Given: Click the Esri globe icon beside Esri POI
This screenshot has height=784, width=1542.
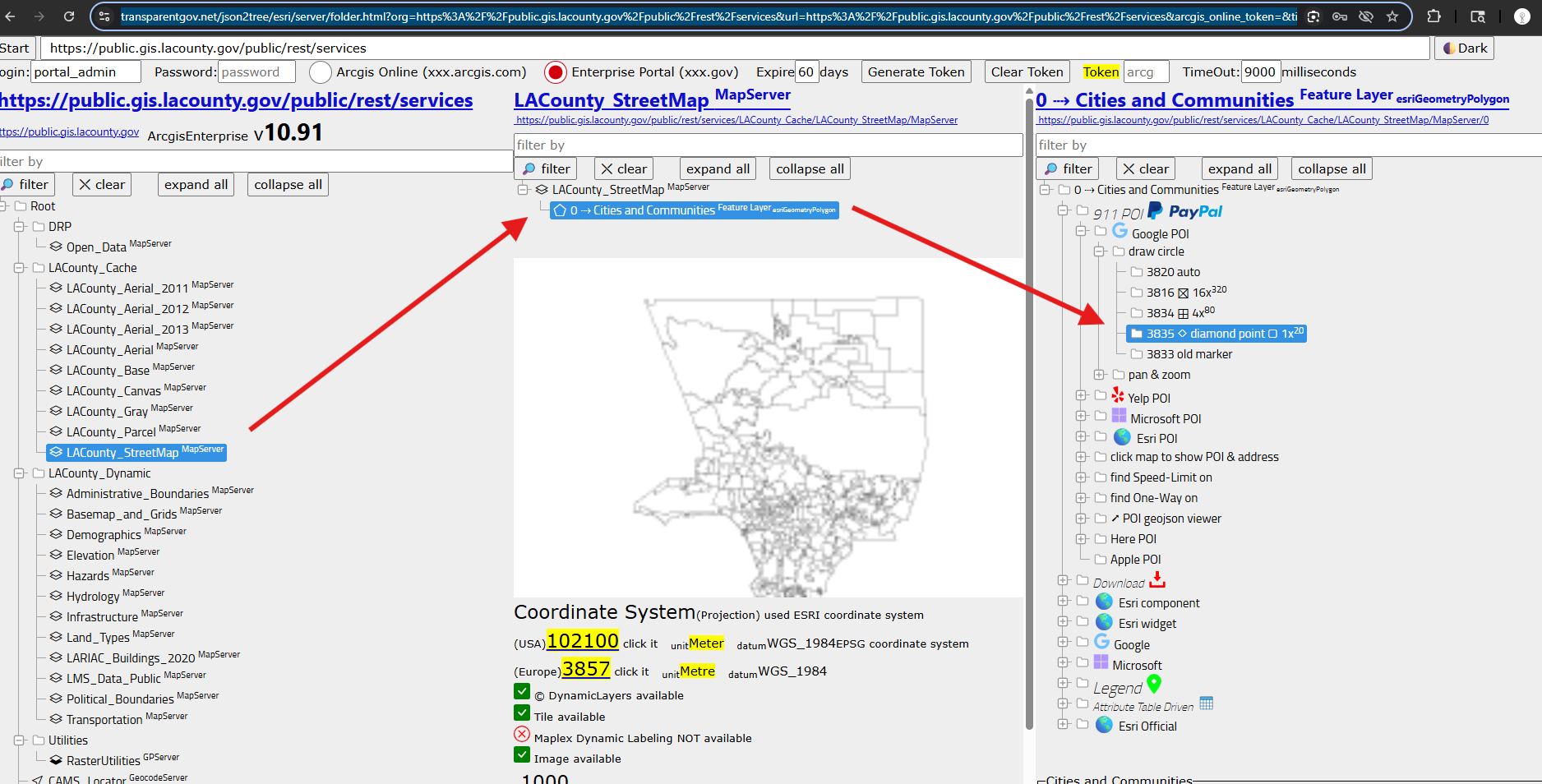Looking at the screenshot, I should coord(1122,436).
